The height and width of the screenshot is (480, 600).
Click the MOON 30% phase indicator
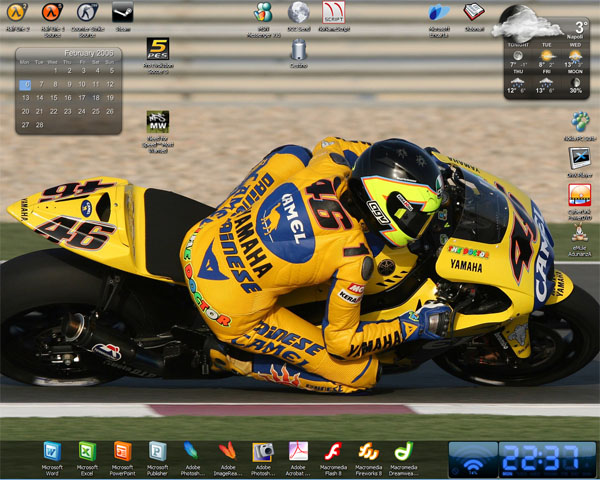(x=575, y=82)
